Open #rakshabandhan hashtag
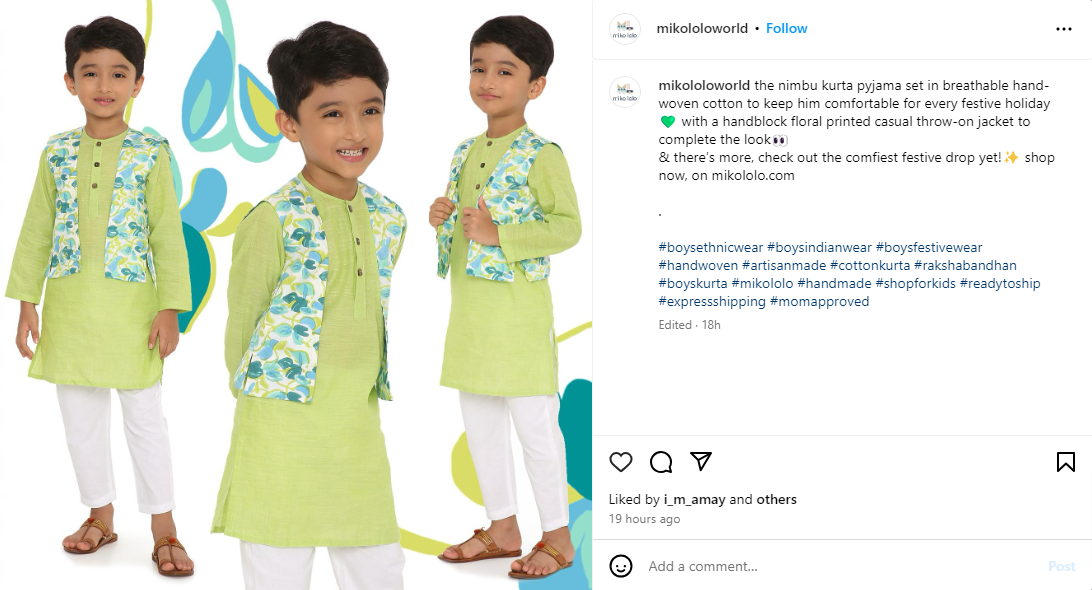 [x=965, y=265]
